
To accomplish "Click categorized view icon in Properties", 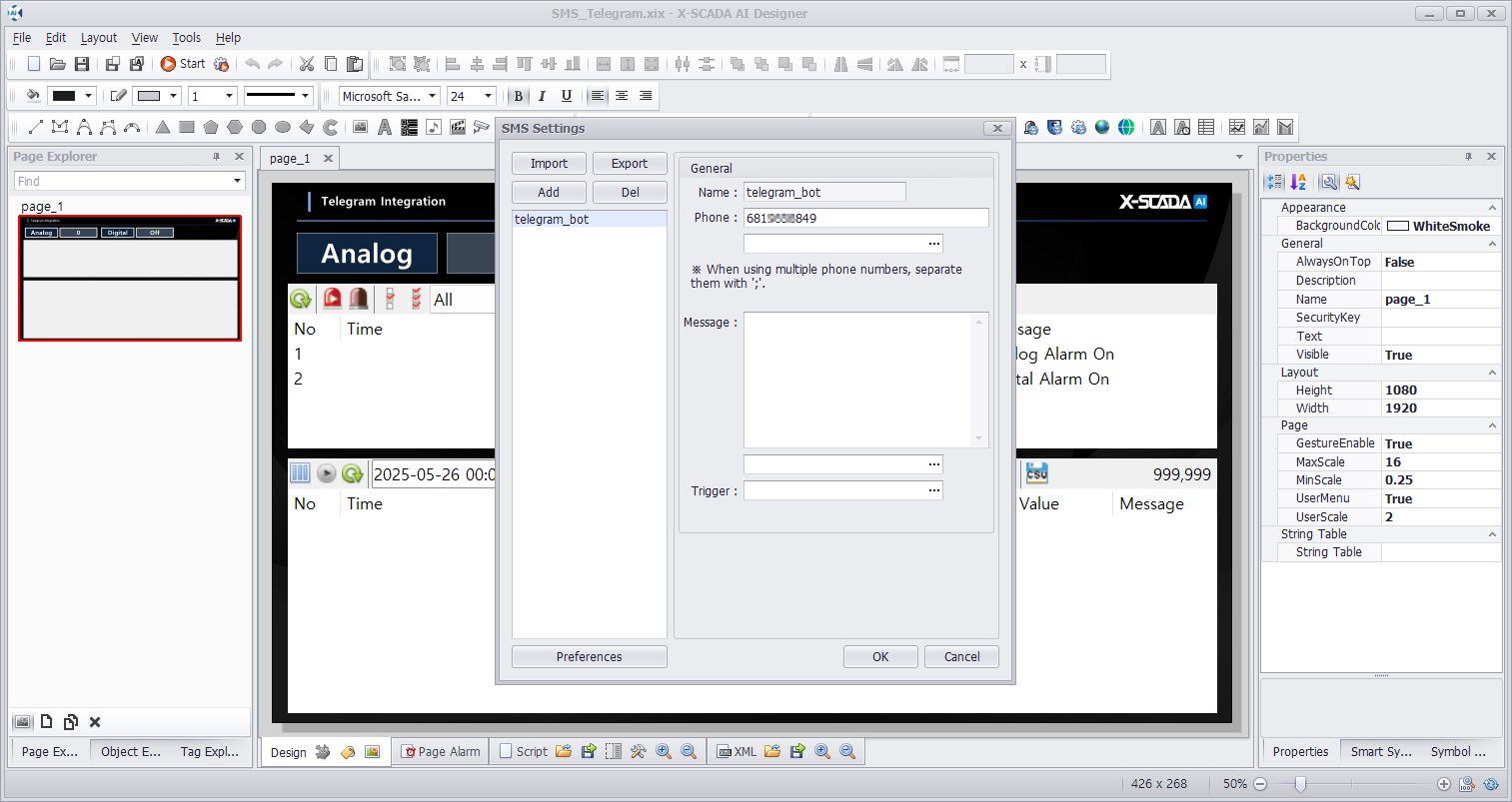I will 1274,182.
